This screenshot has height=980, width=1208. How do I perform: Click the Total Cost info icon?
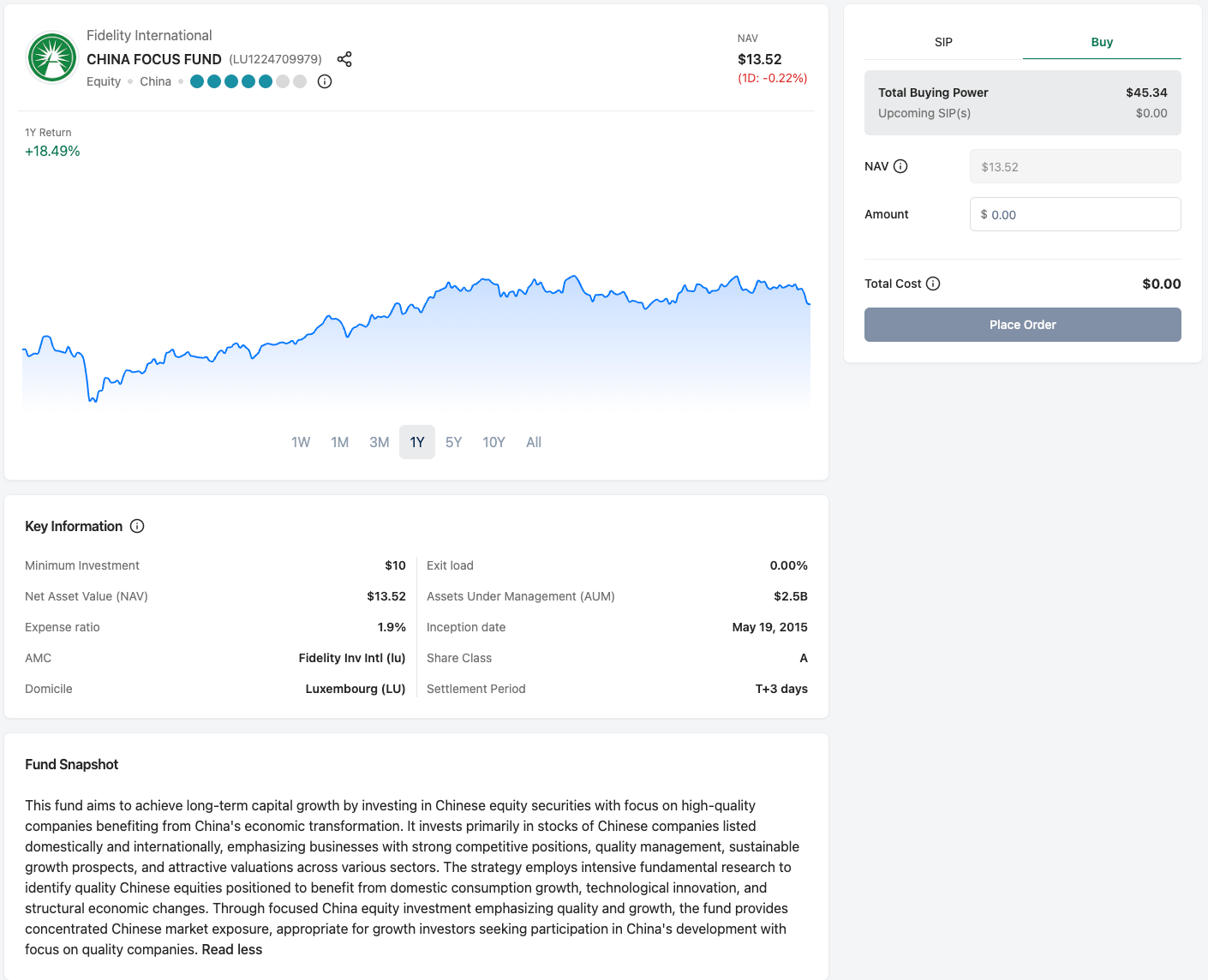click(x=933, y=284)
